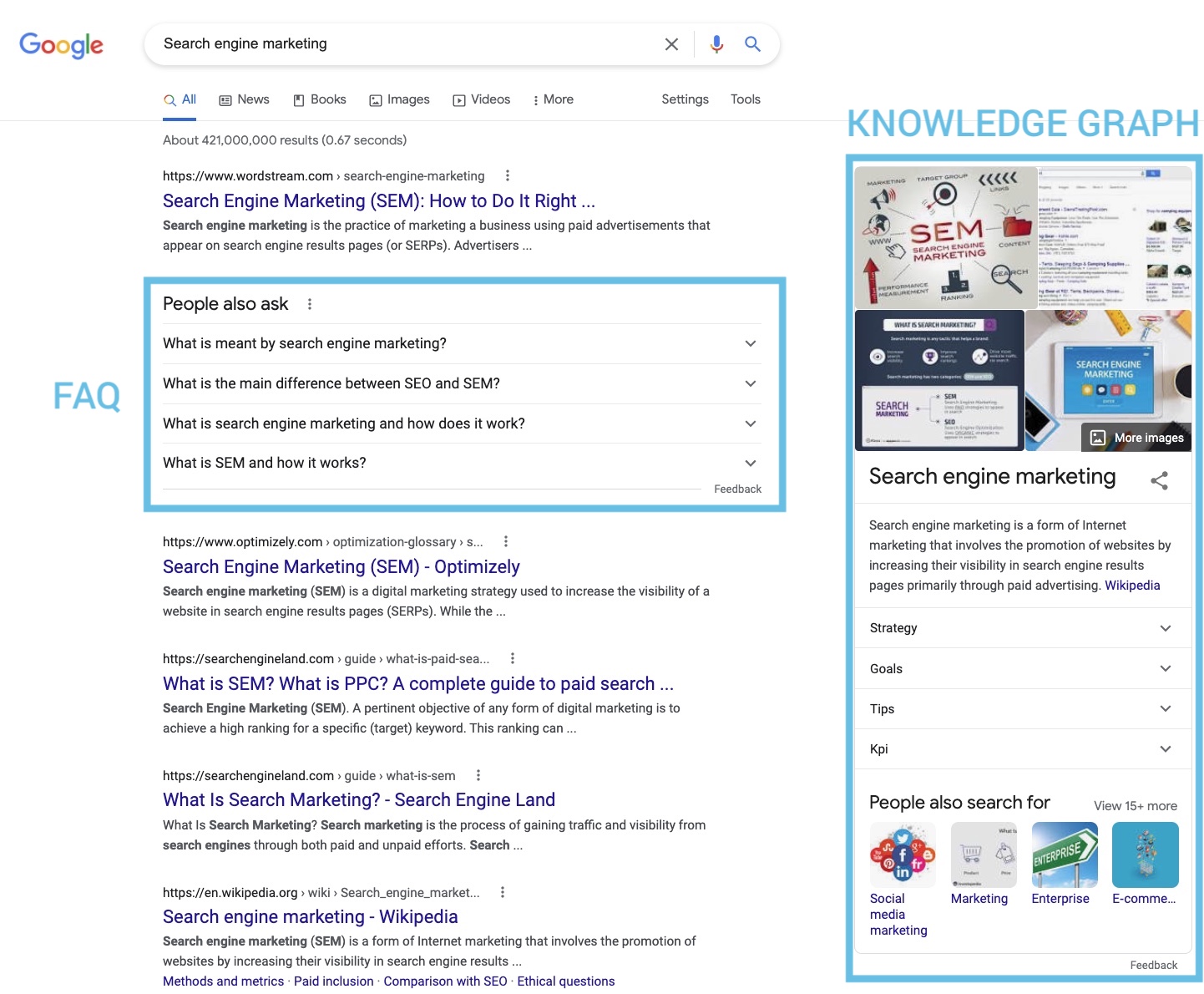Switch to the Videos tab

[x=481, y=99]
